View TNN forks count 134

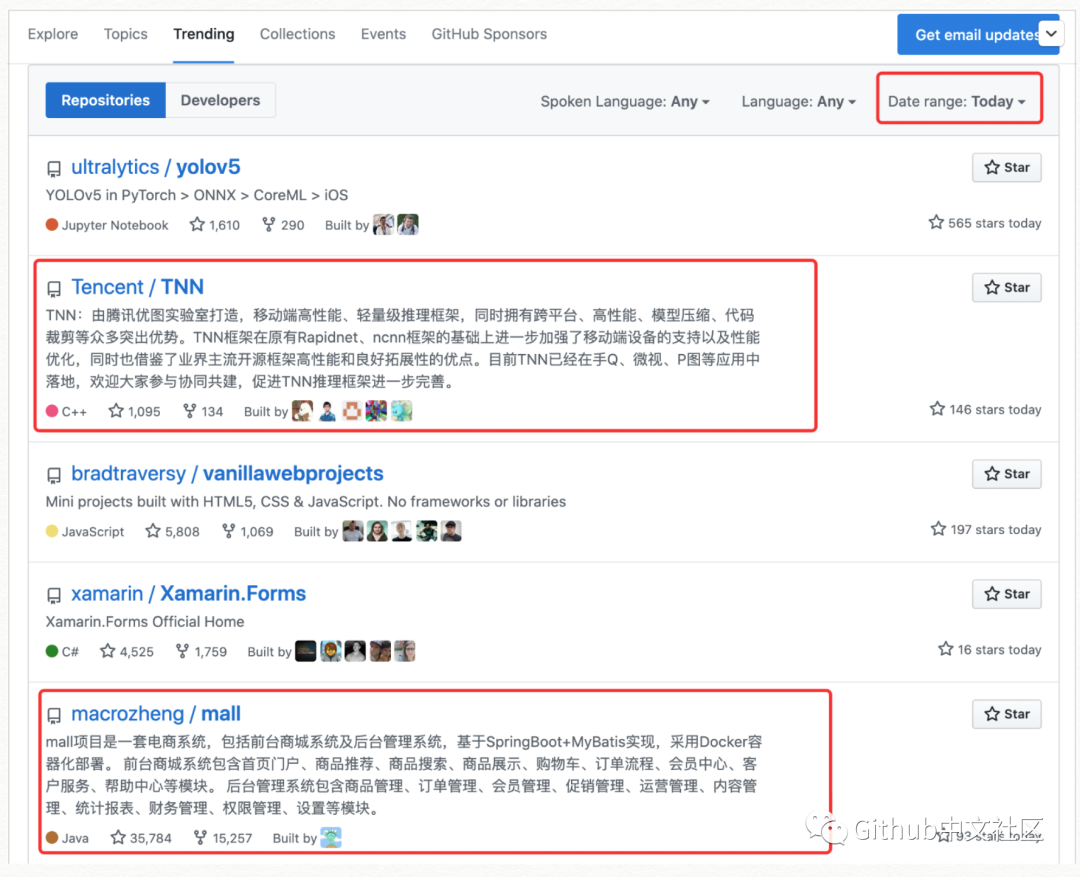tap(203, 411)
